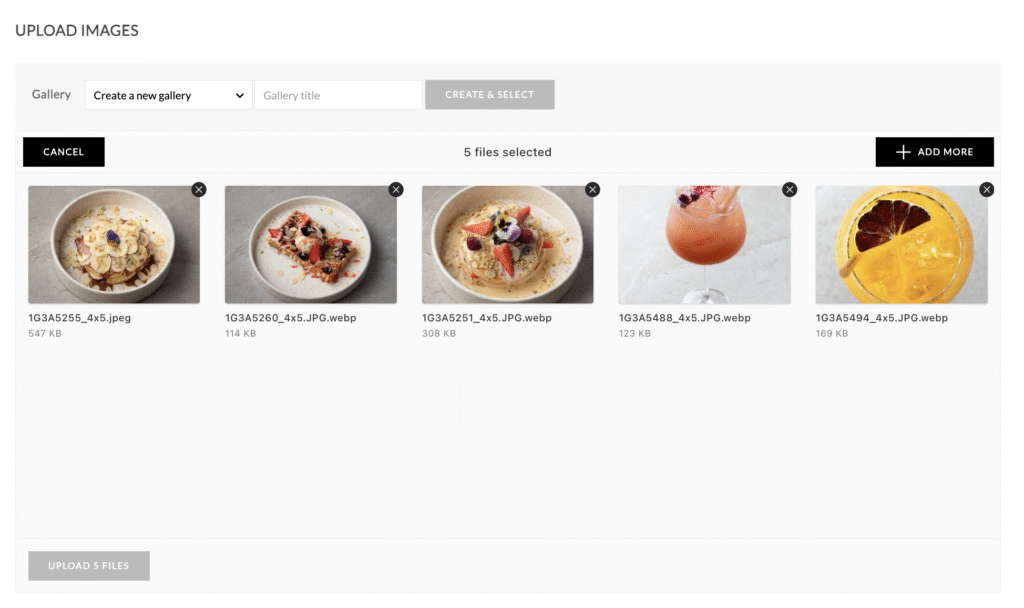
Task: Select the banana pancake bowl thumbnail
Action: tap(114, 245)
